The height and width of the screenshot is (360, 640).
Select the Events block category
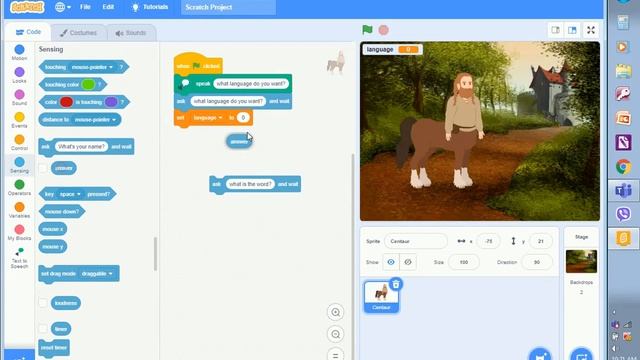pos(19,120)
